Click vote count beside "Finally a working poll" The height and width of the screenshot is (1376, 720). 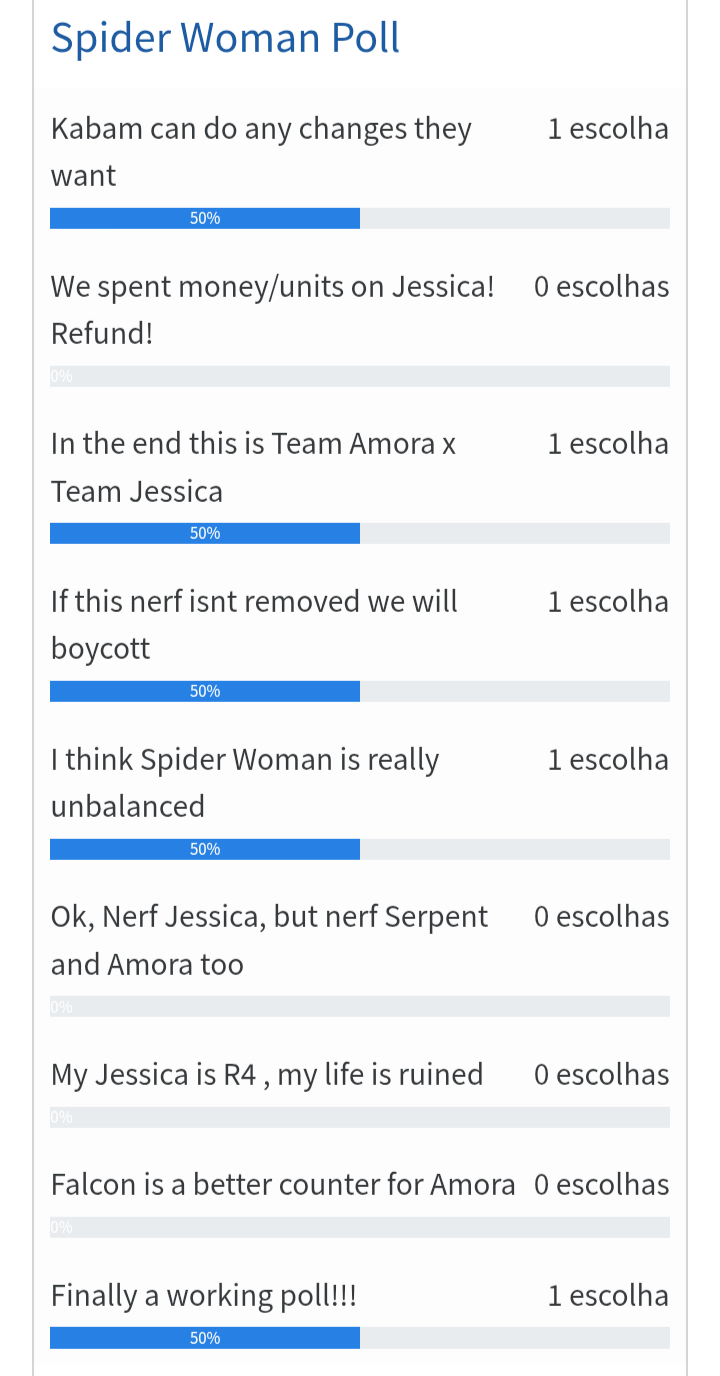[x=608, y=1295]
